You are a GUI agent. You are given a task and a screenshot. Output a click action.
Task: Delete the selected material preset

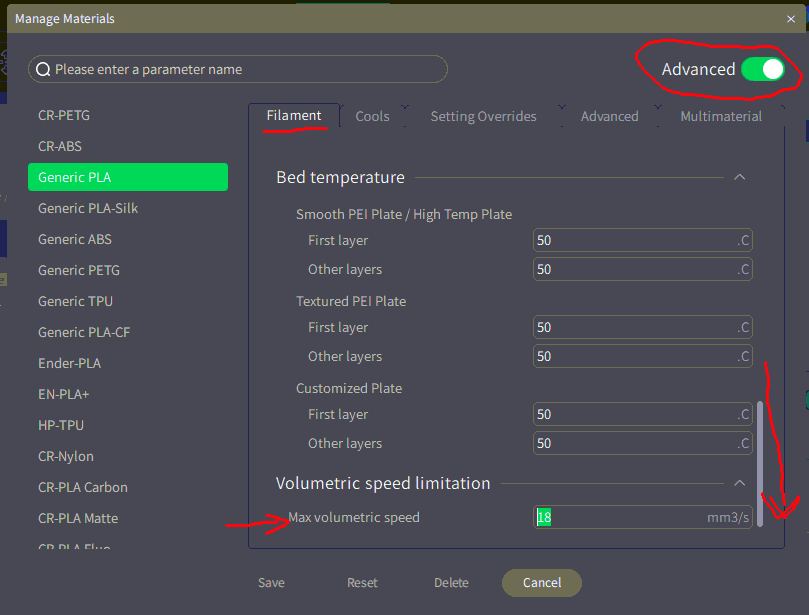click(x=451, y=583)
